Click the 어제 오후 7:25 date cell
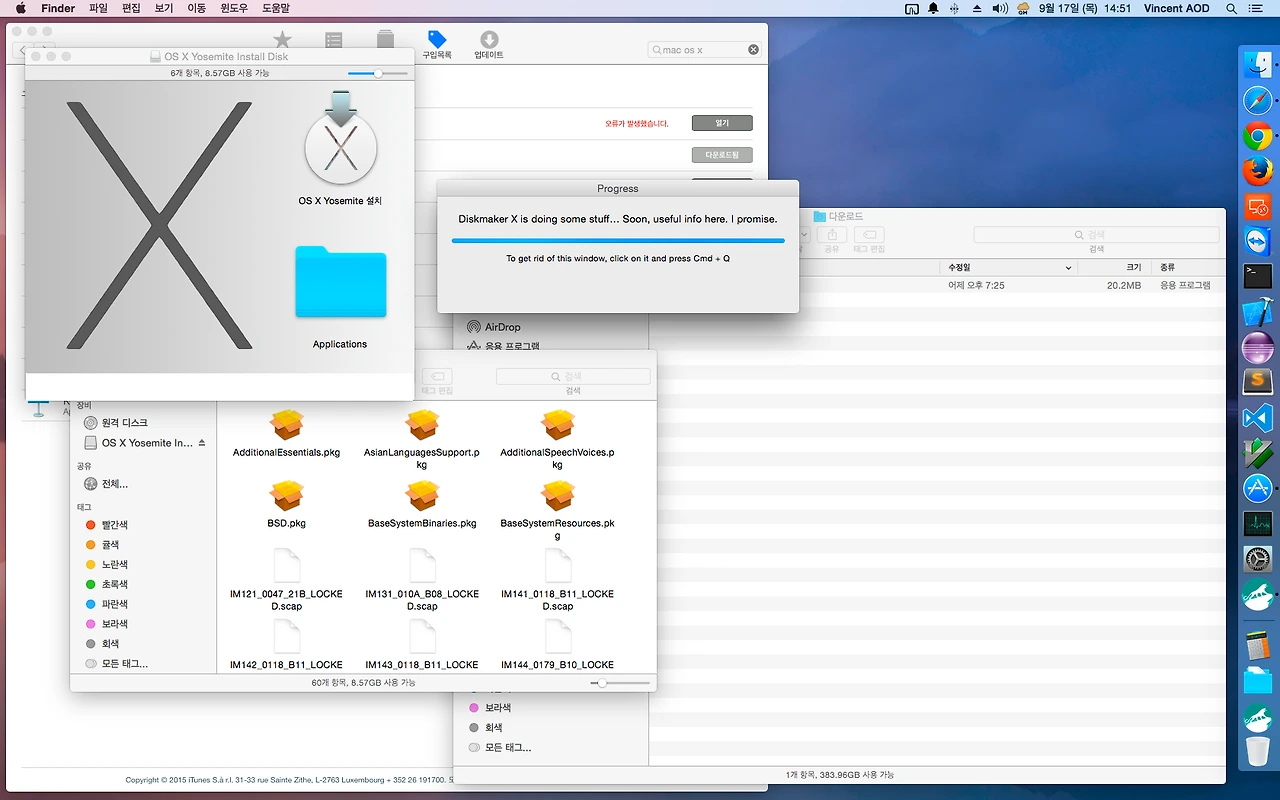The width and height of the screenshot is (1280, 800). coord(976,285)
